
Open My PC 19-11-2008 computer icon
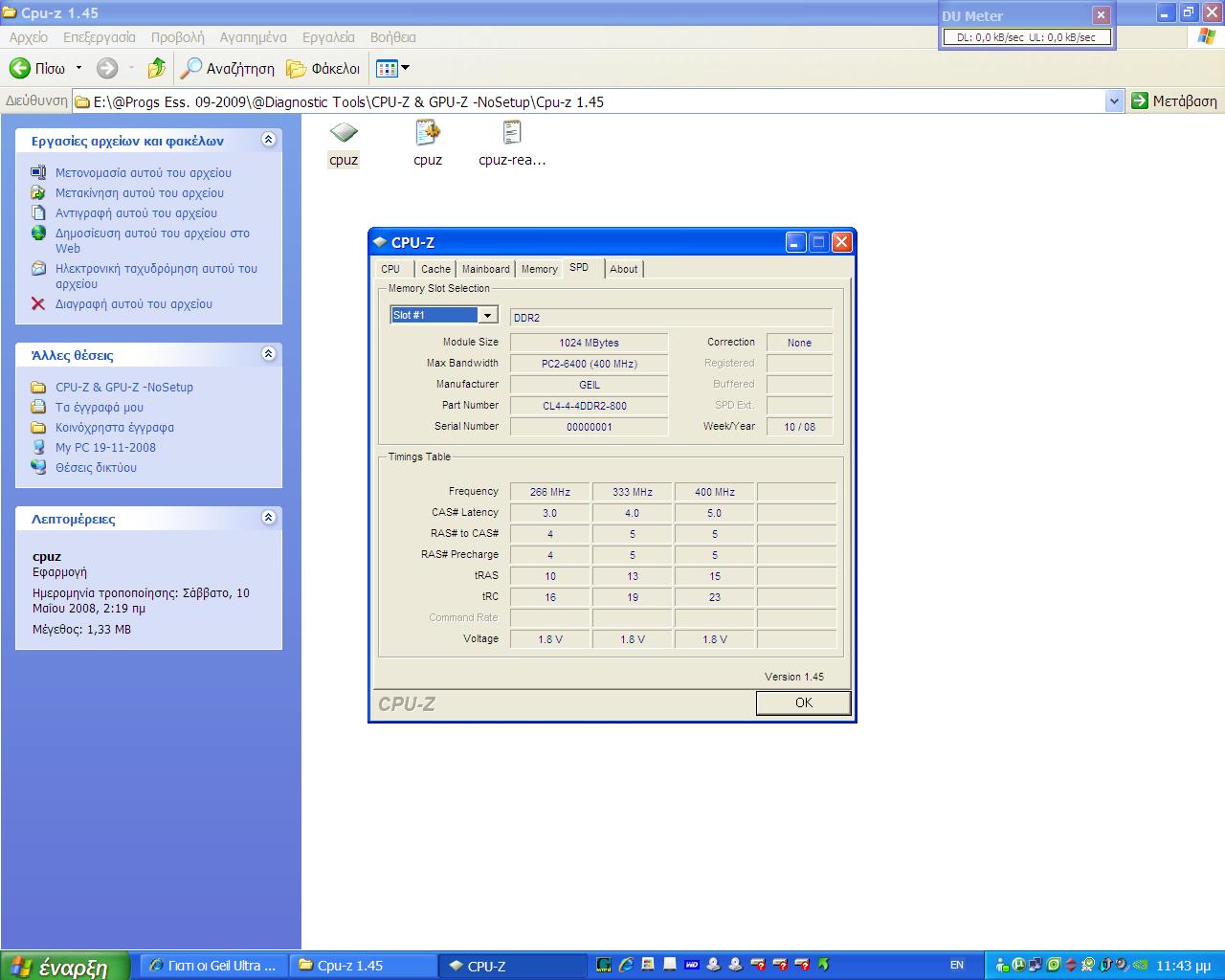coord(38,447)
